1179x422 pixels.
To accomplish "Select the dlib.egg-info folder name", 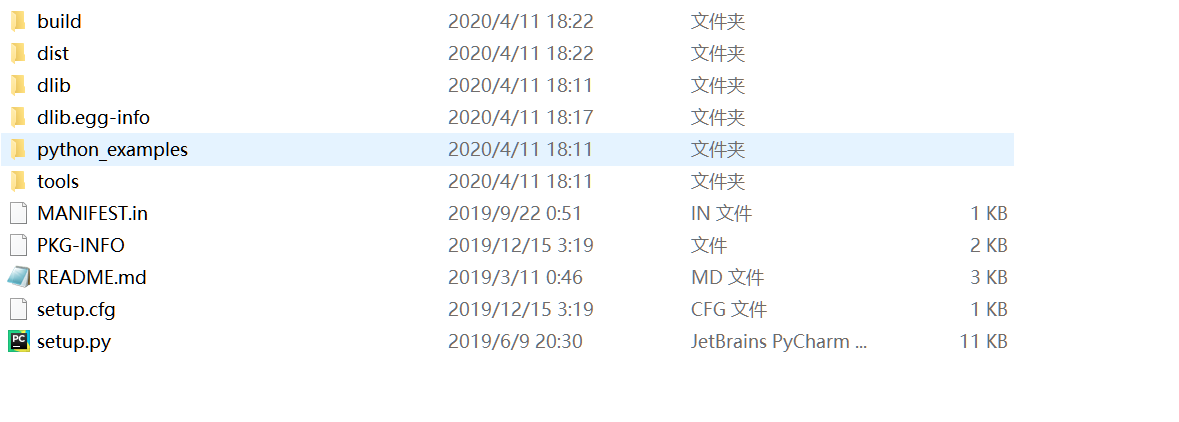I will pos(93,118).
